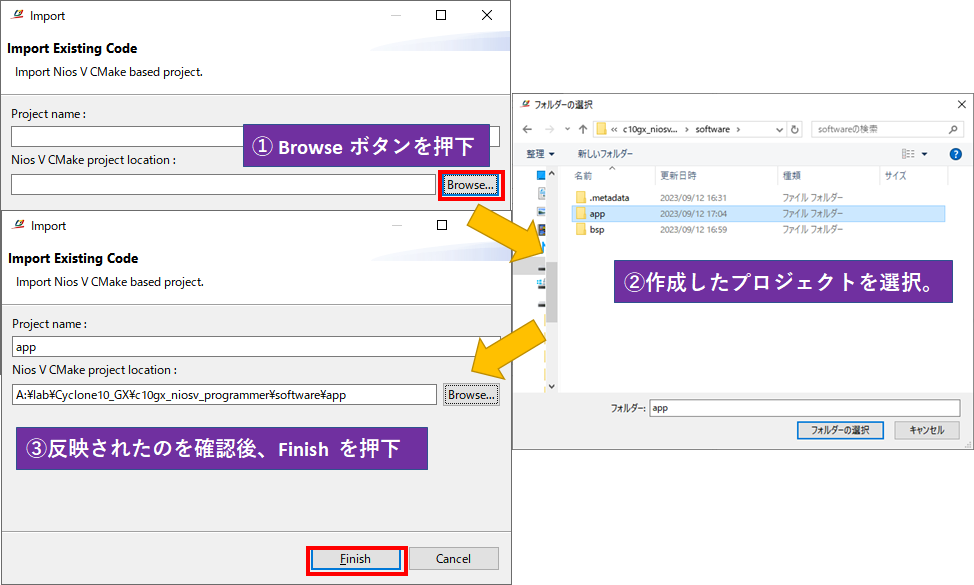The image size is (974, 585).
Task: Open help with the blue question mark icon
Action: tap(955, 154)
